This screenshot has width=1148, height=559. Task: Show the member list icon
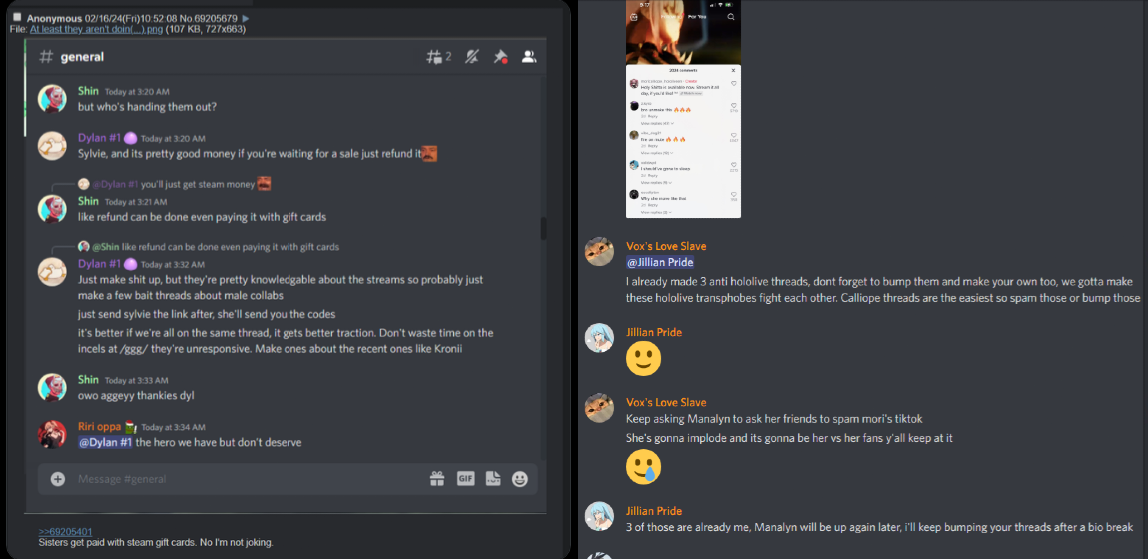click(x=529, y=56)
